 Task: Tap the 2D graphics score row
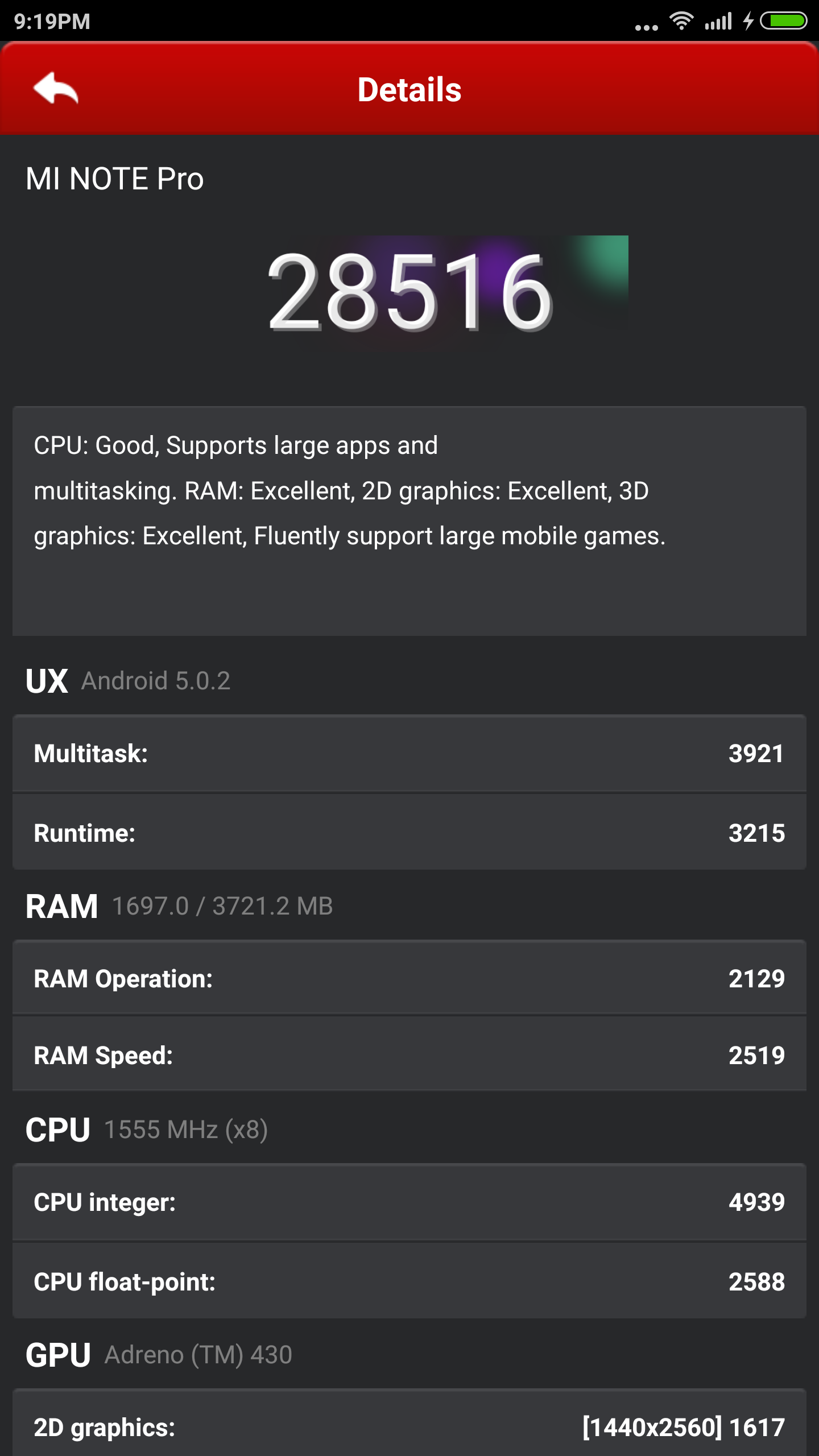click(409, 1426)
